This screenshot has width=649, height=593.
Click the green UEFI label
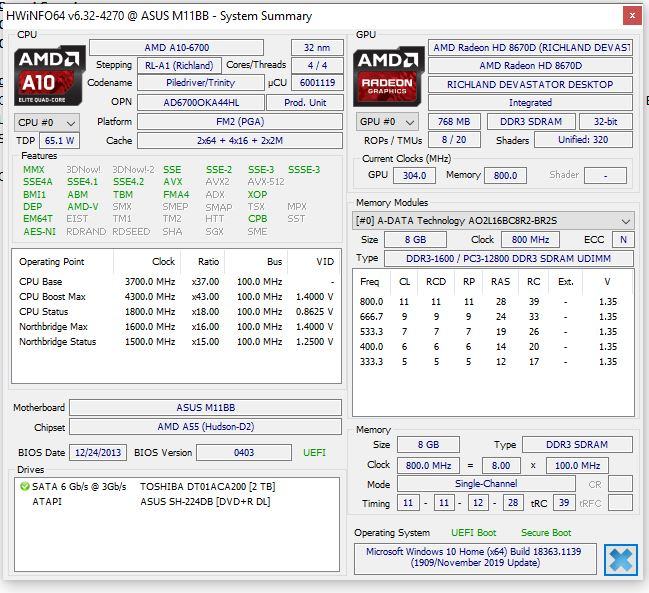314,453
